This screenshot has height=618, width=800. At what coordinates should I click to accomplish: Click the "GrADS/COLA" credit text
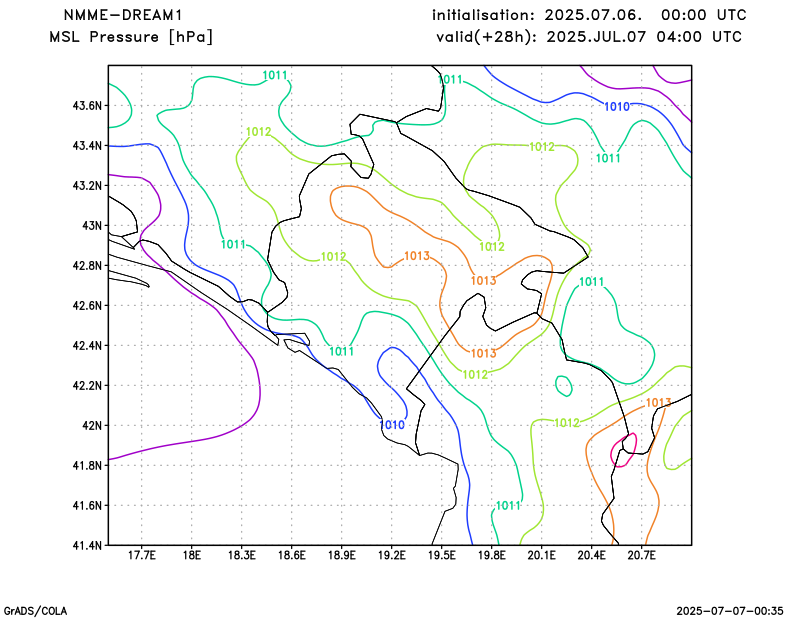click(x=35, y=611)
